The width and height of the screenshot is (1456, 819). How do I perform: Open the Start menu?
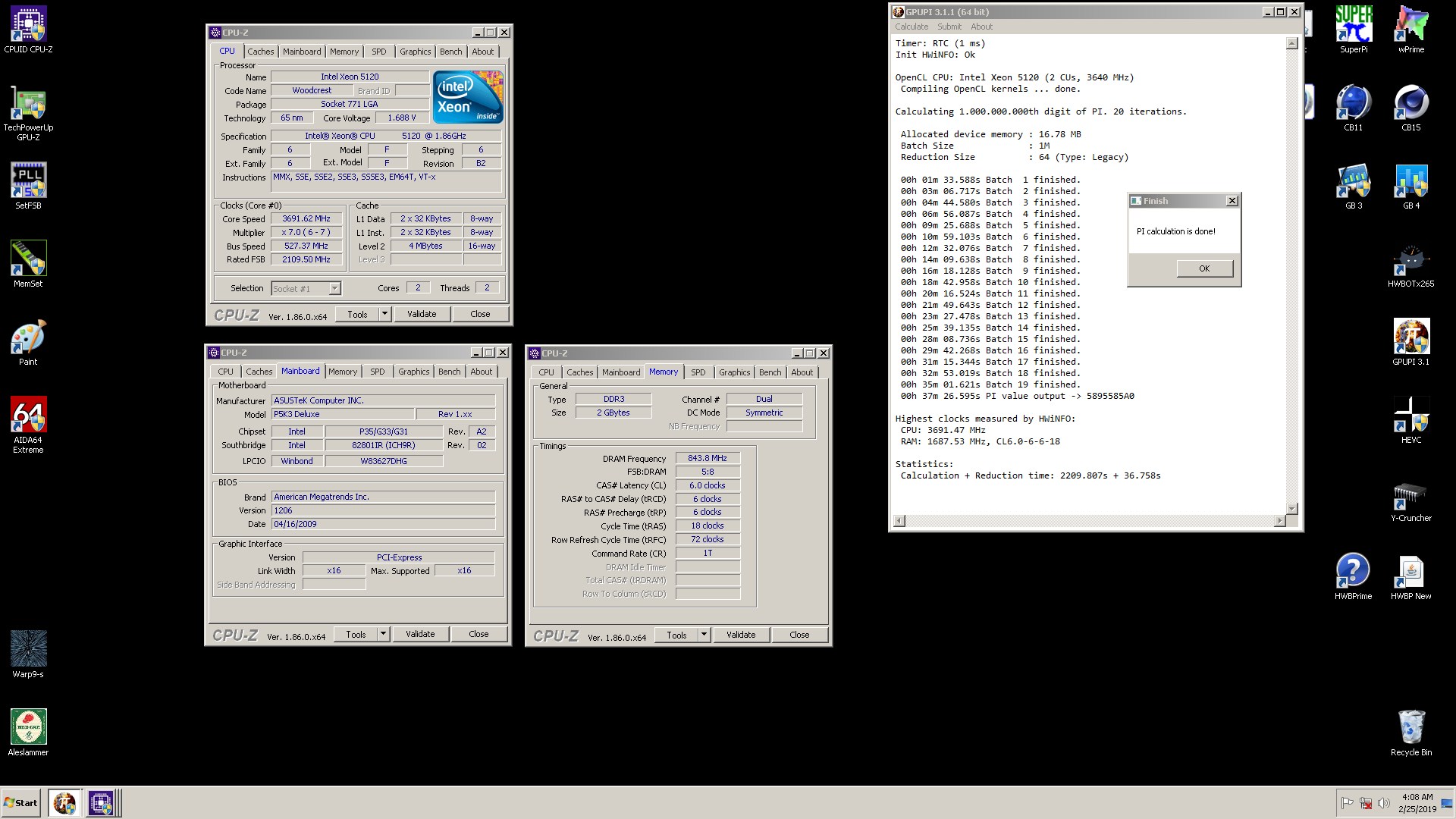pos(21,802)
